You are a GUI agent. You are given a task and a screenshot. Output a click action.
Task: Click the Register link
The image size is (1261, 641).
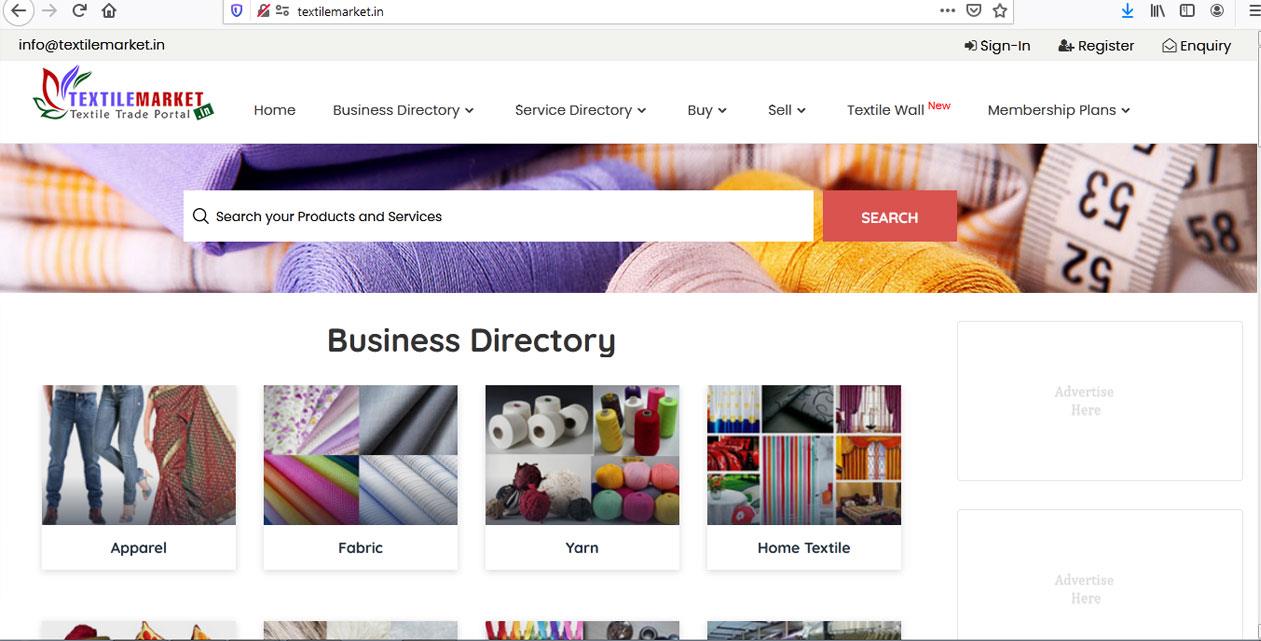1096,46
